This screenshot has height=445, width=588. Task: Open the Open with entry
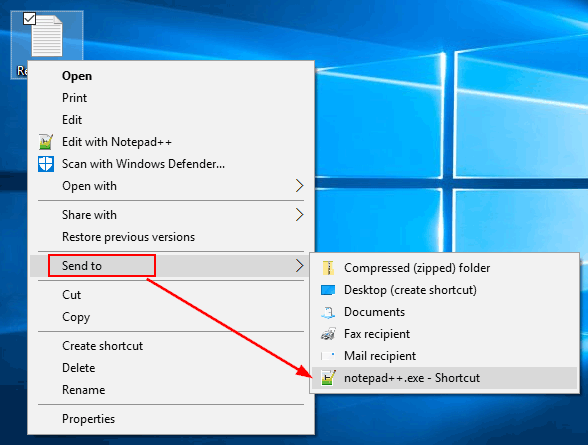(171, 186)
